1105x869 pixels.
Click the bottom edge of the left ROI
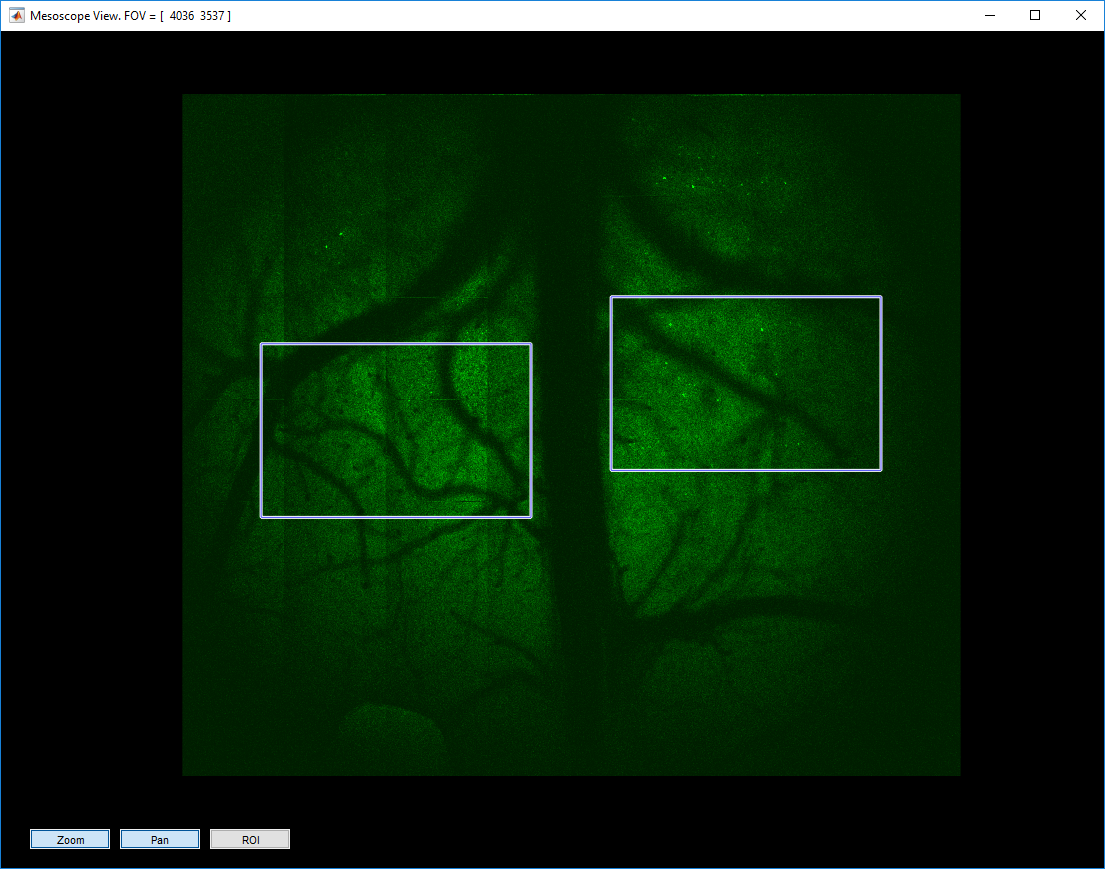tap(396, 517)
